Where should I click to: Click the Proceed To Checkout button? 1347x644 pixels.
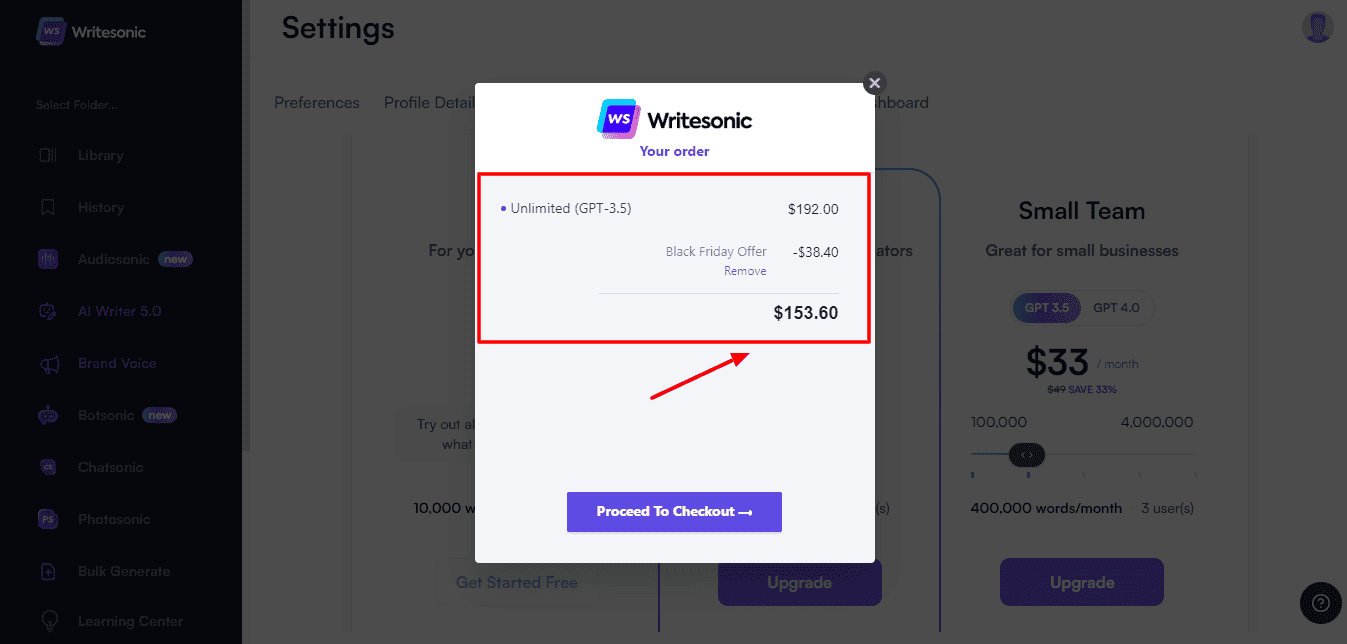[x=674, y=511]
